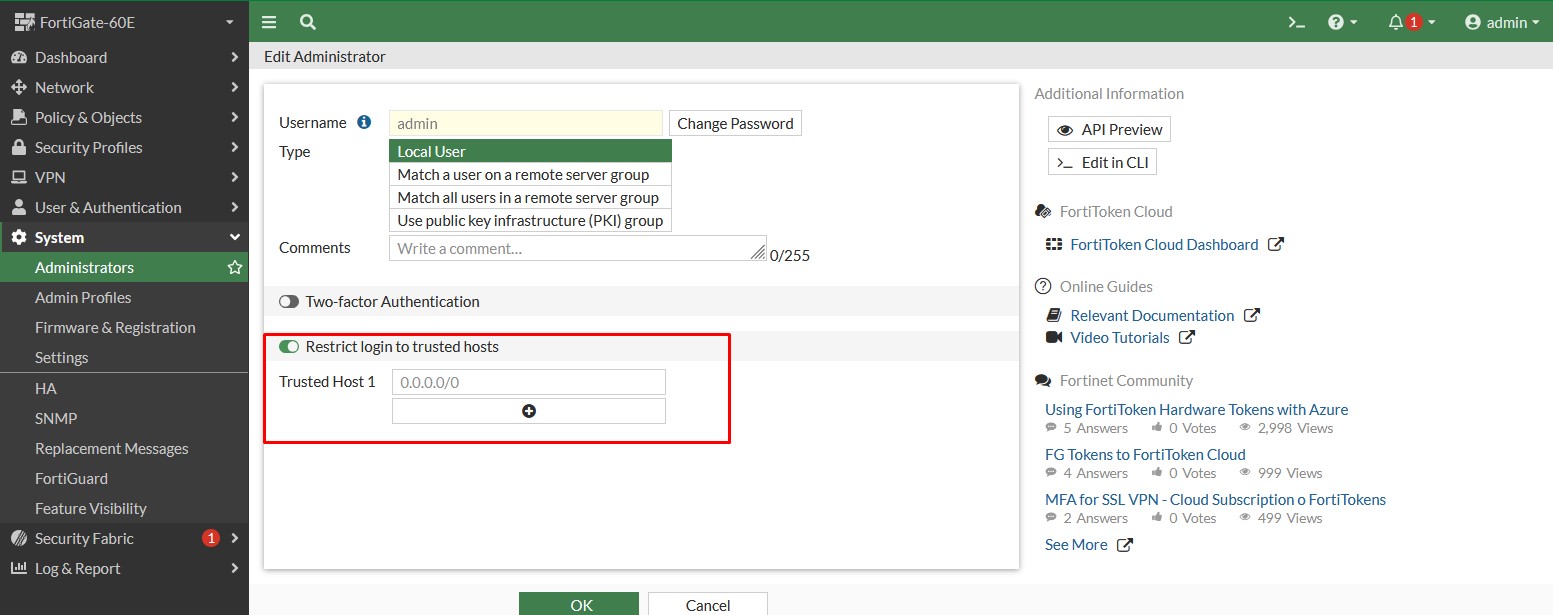Disable Restrict login to trusted hosts
The image size is (1553, 615).
click(x=289, y=347)
